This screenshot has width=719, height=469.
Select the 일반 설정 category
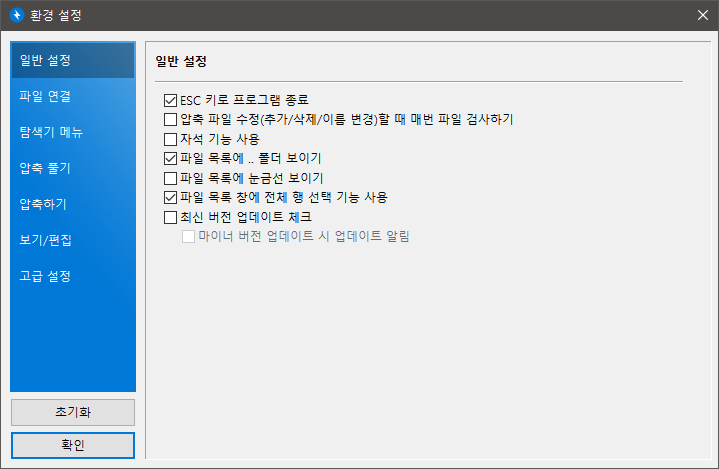pyautogui.click(x=73, y=60)
